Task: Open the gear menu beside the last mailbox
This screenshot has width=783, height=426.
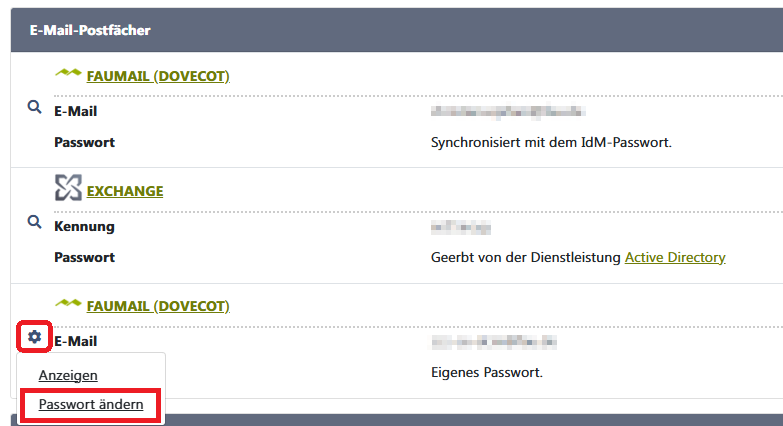Action: coord(35,337)
